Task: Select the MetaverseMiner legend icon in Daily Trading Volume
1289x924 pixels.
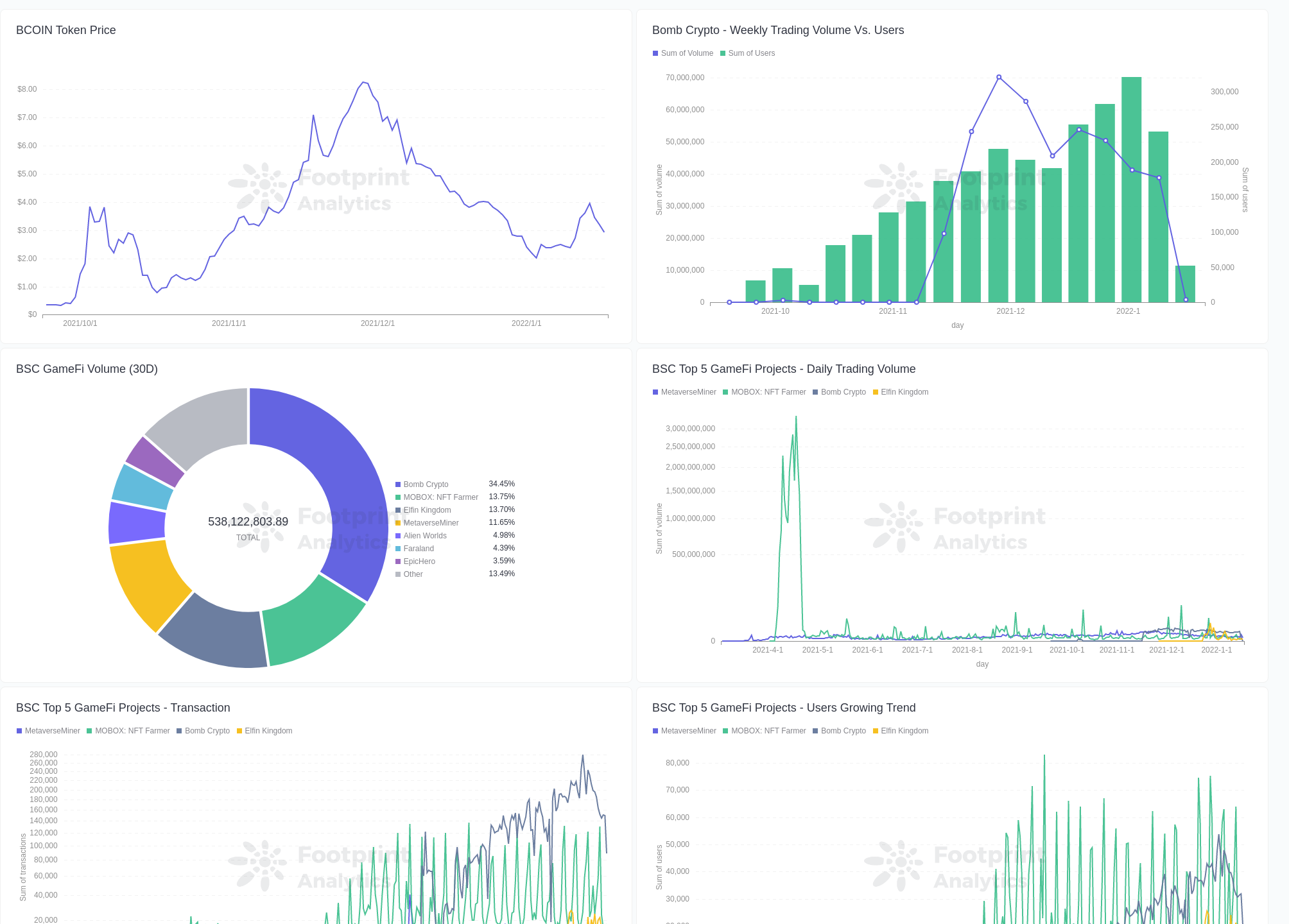Action: click(x=655, y=391)
